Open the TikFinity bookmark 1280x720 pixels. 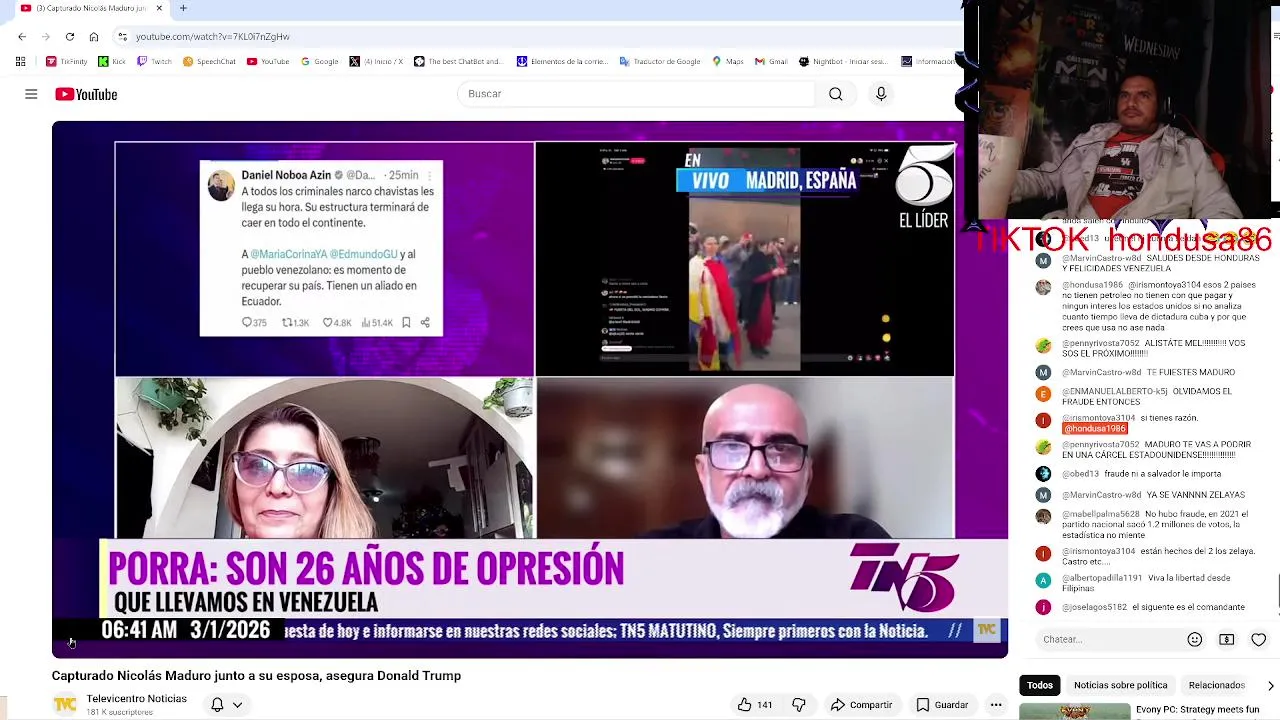click(67, 62)
